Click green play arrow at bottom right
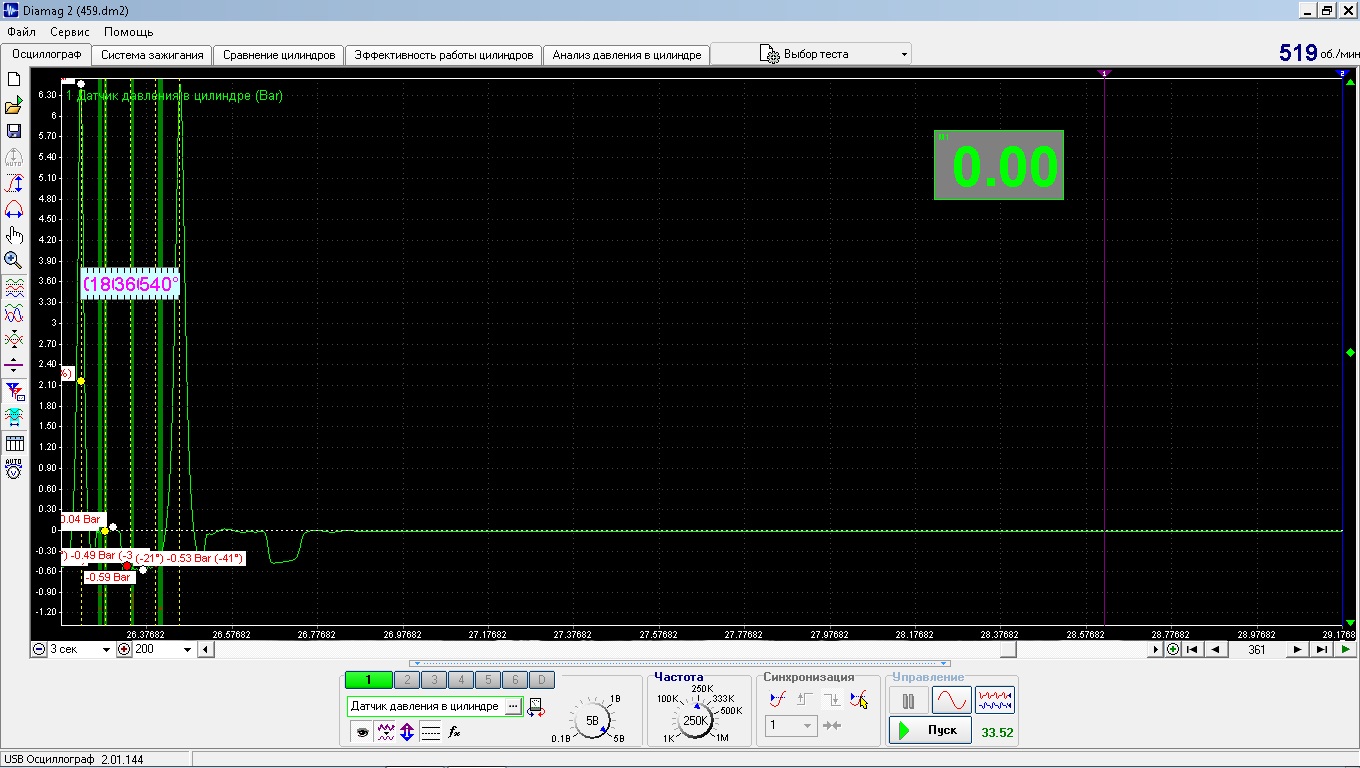The height and width of the screenshot is (768, 1360). pyautogui.click(x=1346, y=649)
